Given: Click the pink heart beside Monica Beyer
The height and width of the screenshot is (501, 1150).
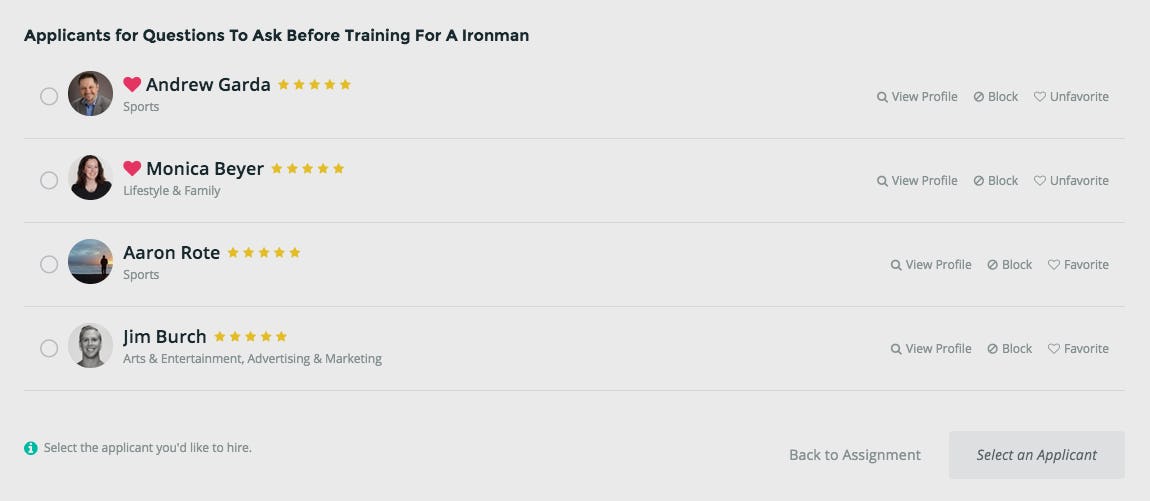Looking at the screenshot, I should pyautogui.click(x=132, y=169).
